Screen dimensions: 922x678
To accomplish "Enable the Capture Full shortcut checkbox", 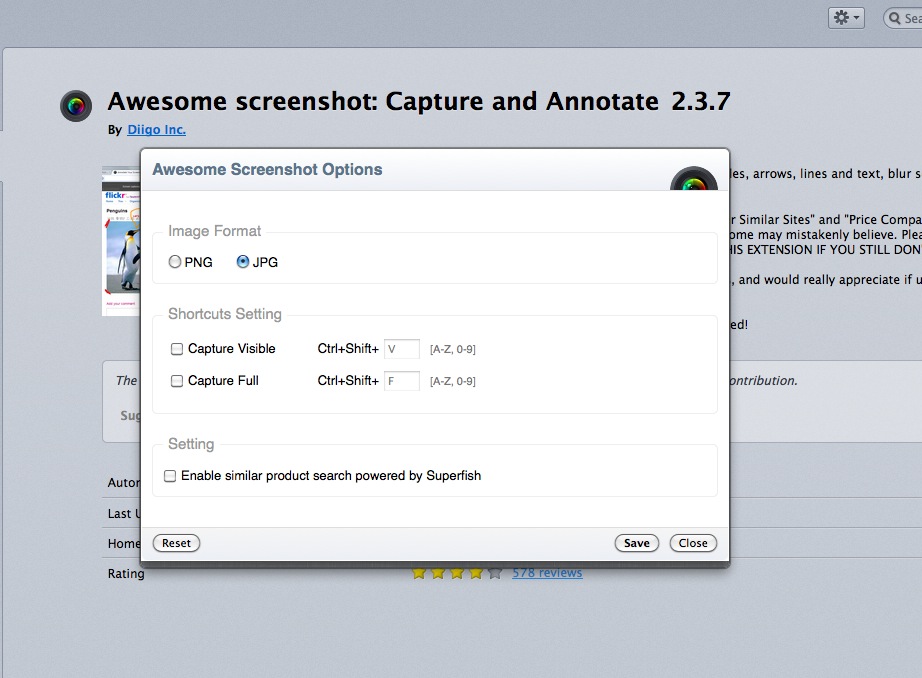I will 176,381.
